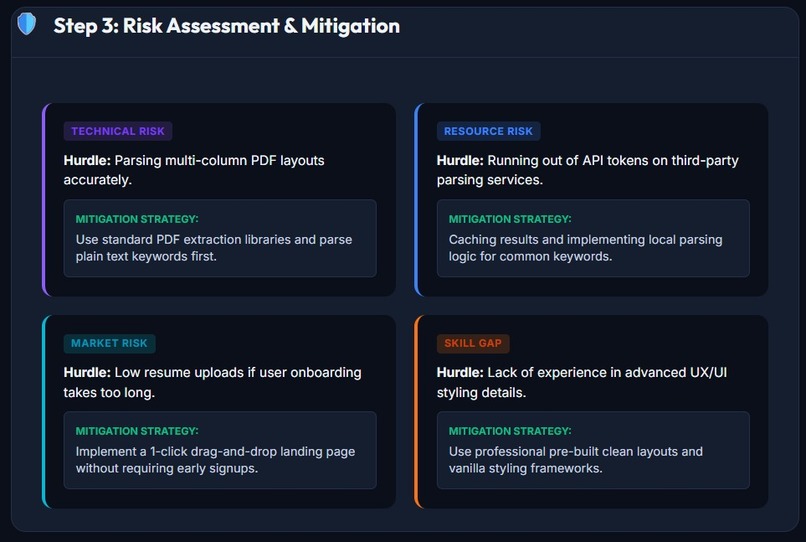Select the MARKET RISK badge
The width and height of the screenshot is (806, 542).
click(109, 344)
